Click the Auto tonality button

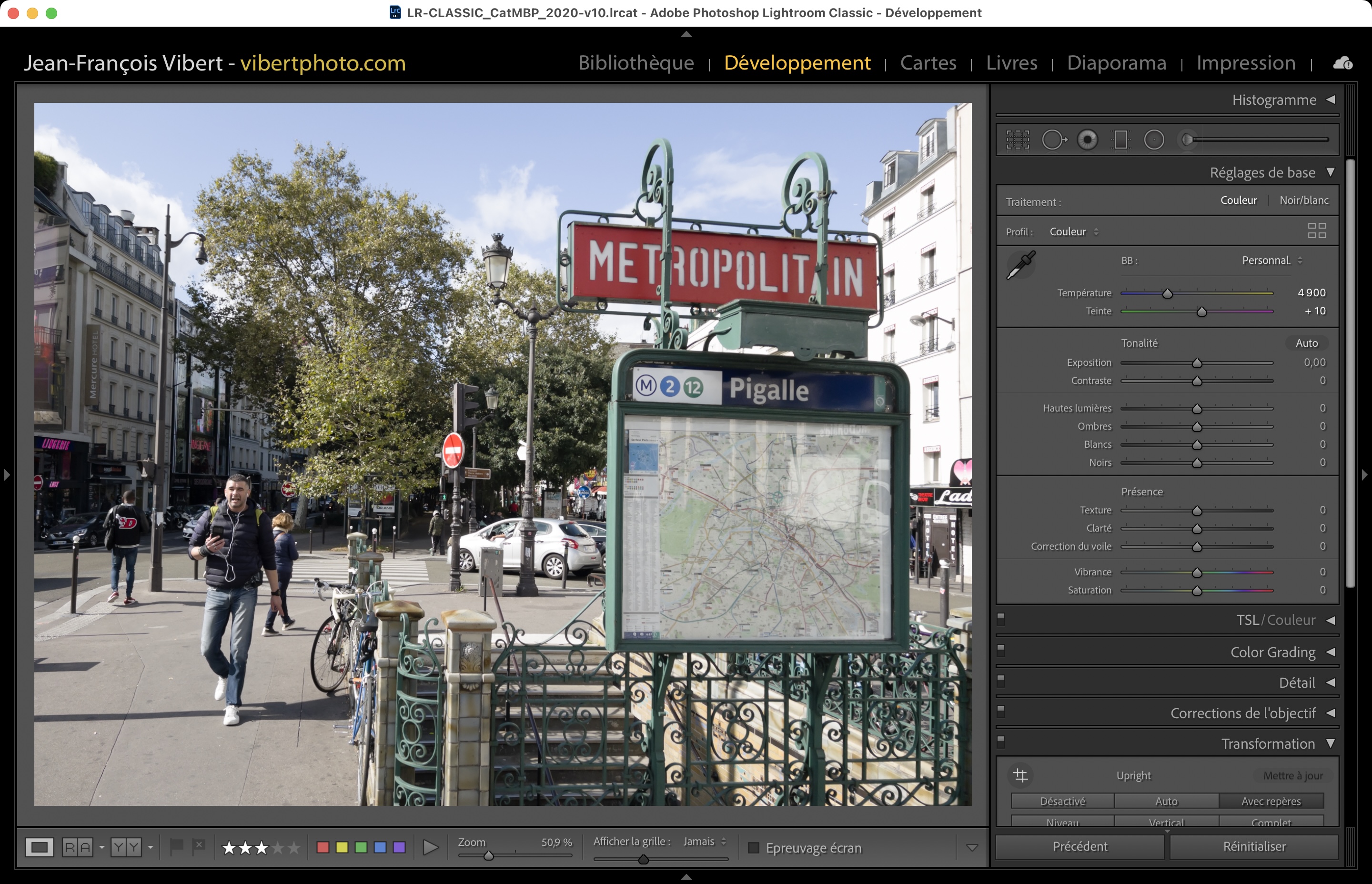click(x=1306, y=343)
